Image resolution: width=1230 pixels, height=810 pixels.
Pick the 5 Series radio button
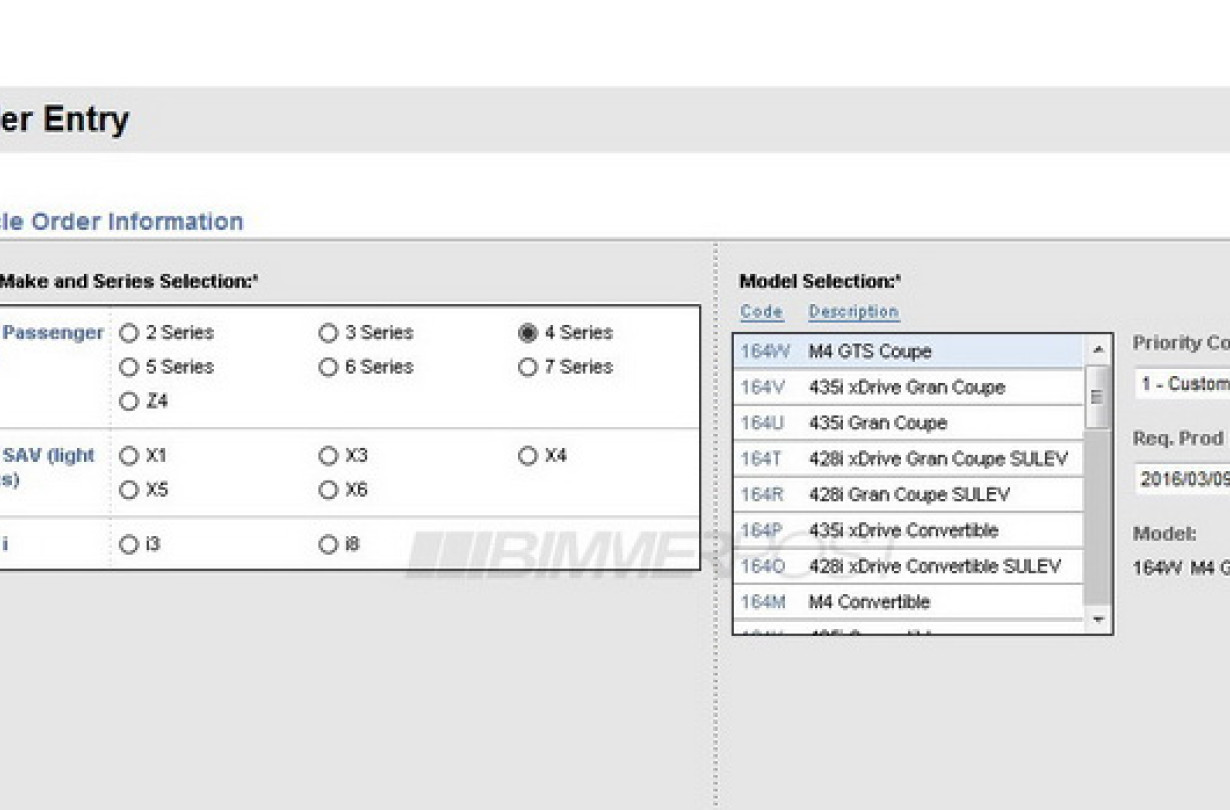click(x=128, y=367)
